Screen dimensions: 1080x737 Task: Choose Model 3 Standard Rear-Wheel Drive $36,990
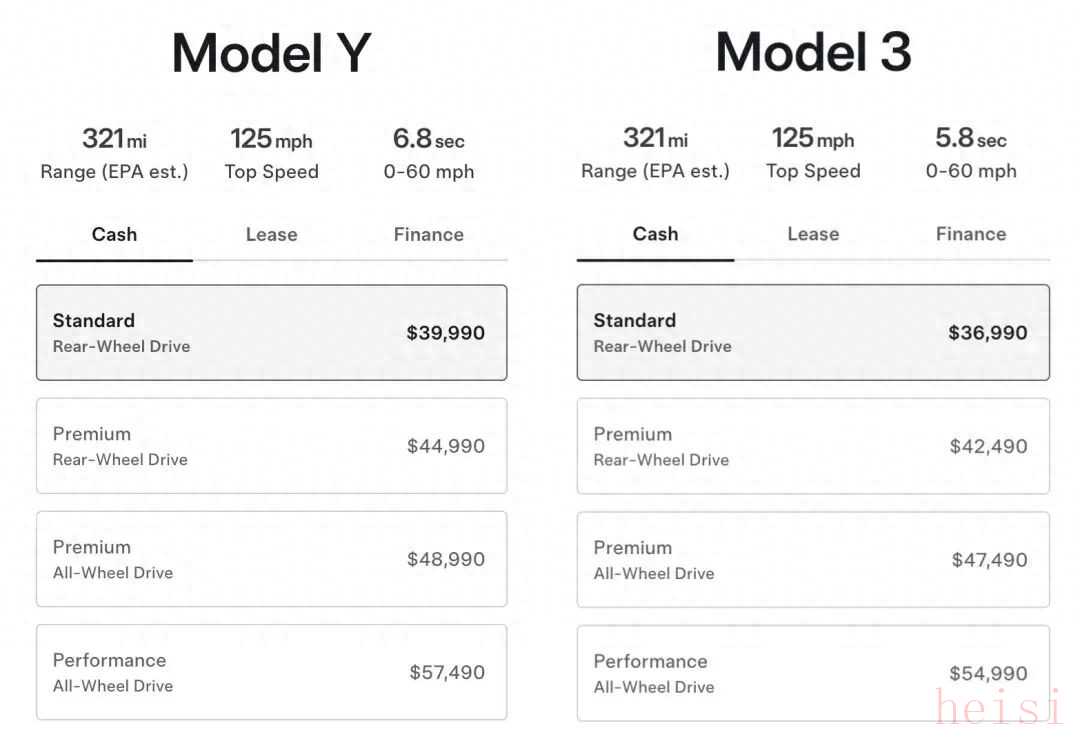813,333
